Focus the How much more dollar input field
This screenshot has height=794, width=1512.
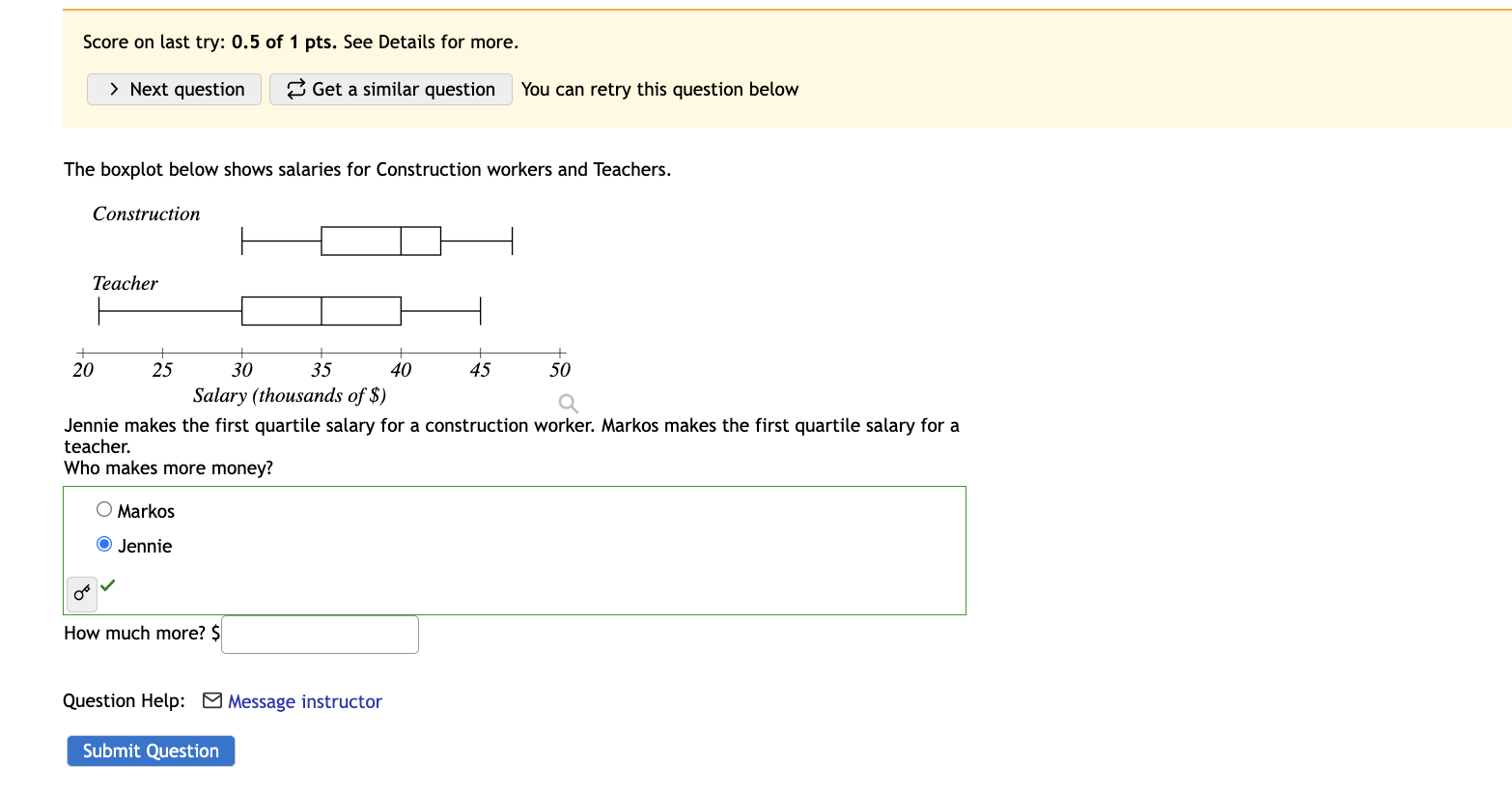tap(319, 634)
